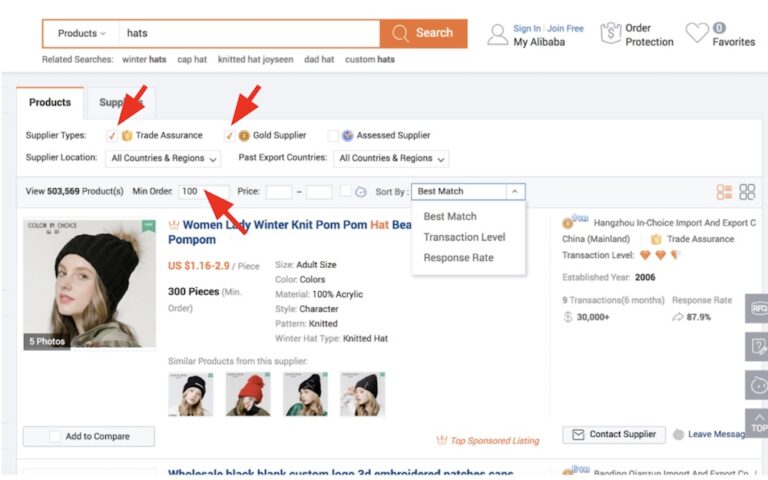Viewport: 768px width, 480px height.
Task: Click the 5 Photos label on image
Action: pyautogui.click(x=47, y=341)
